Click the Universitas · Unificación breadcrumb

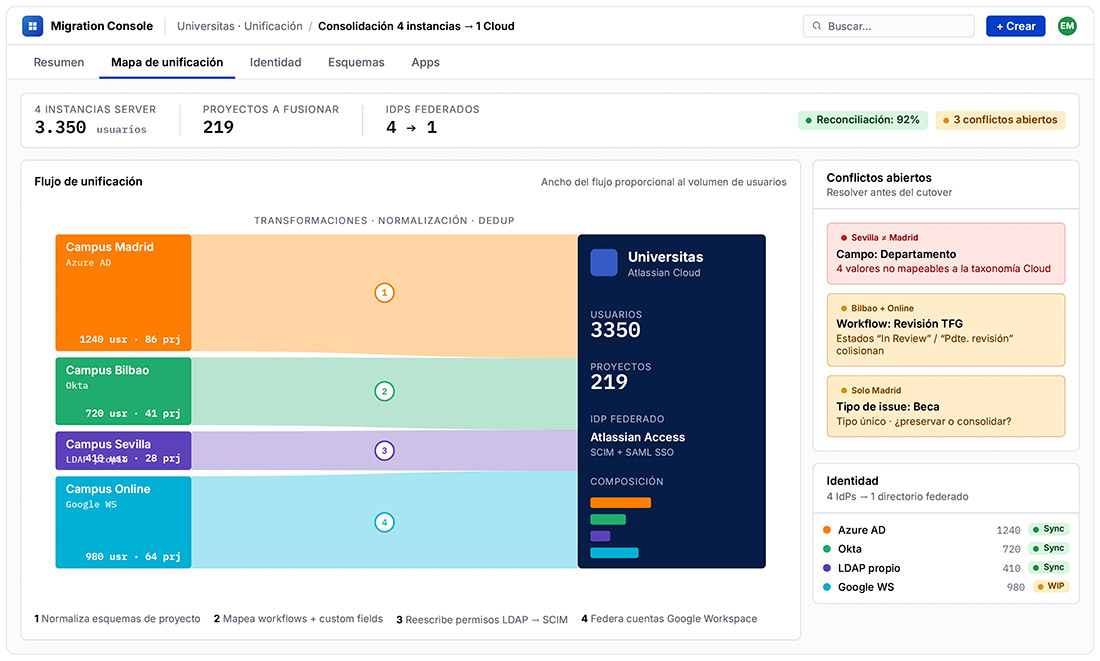pyautogui.click(x=239, y=26)
